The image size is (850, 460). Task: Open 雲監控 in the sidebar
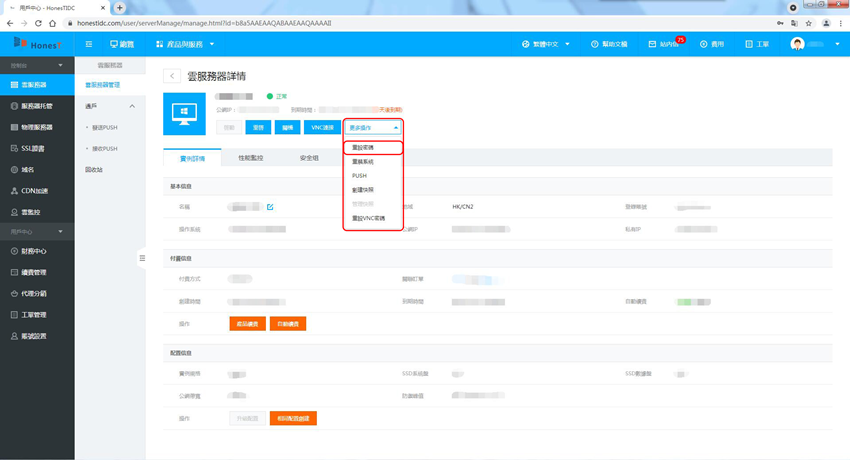[x=37, y=212]
